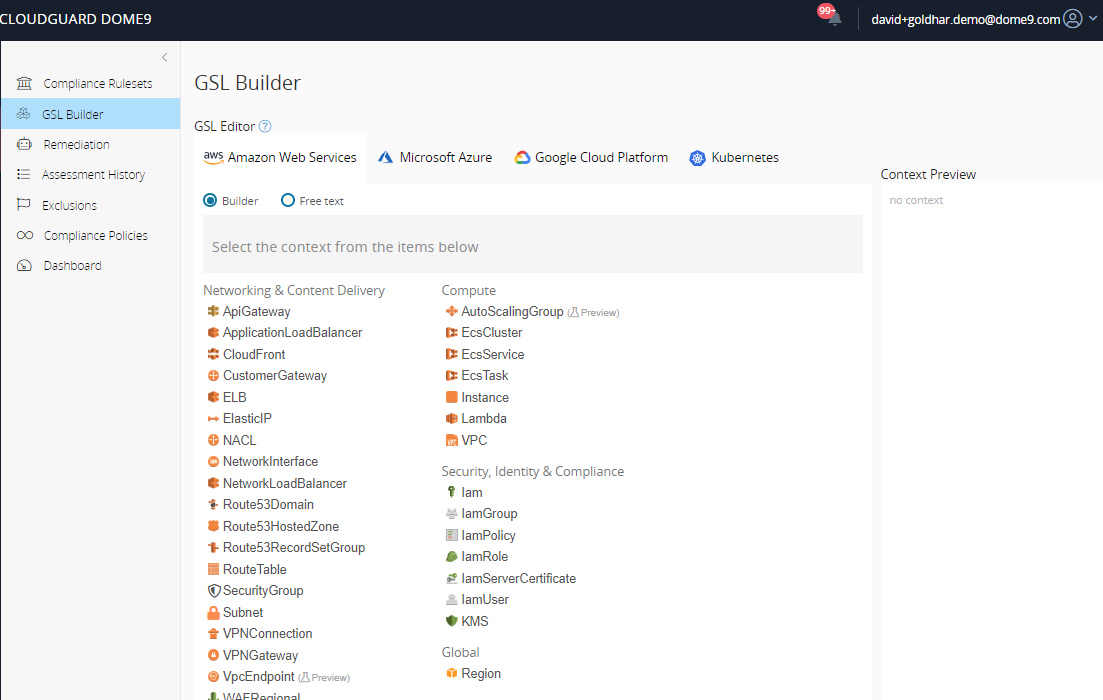The image size is (1103, 700).
Task: Click the user profile avatar icon
Action: click(x=1073, y=19)
